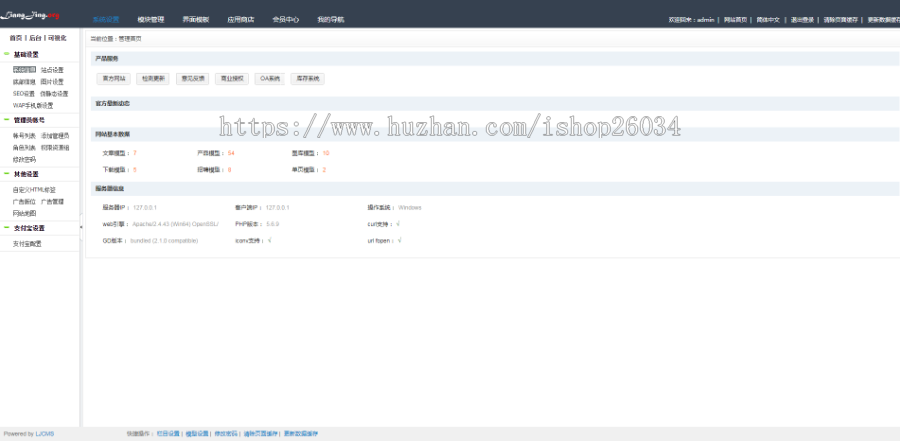Hide the sidebar with the collapse arrow handle
Screen dimensions: 900x441
click(x=81, y=229)
